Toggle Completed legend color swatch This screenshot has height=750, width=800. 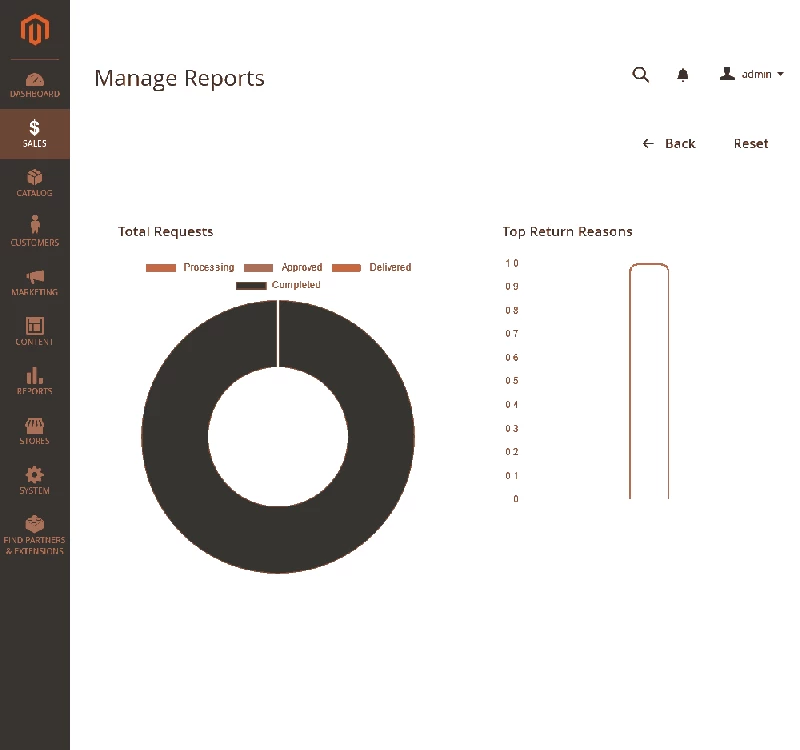[251, 286]
